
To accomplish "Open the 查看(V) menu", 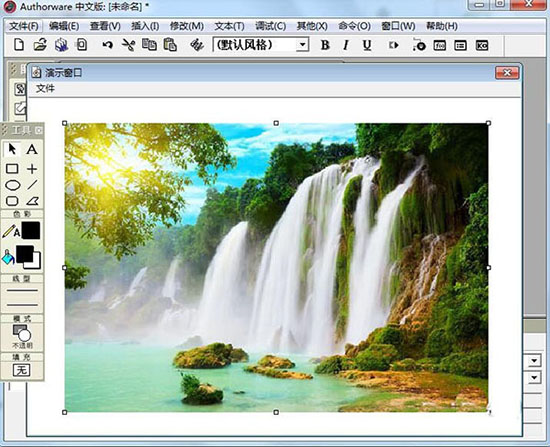I will click(x=105, y=26).
